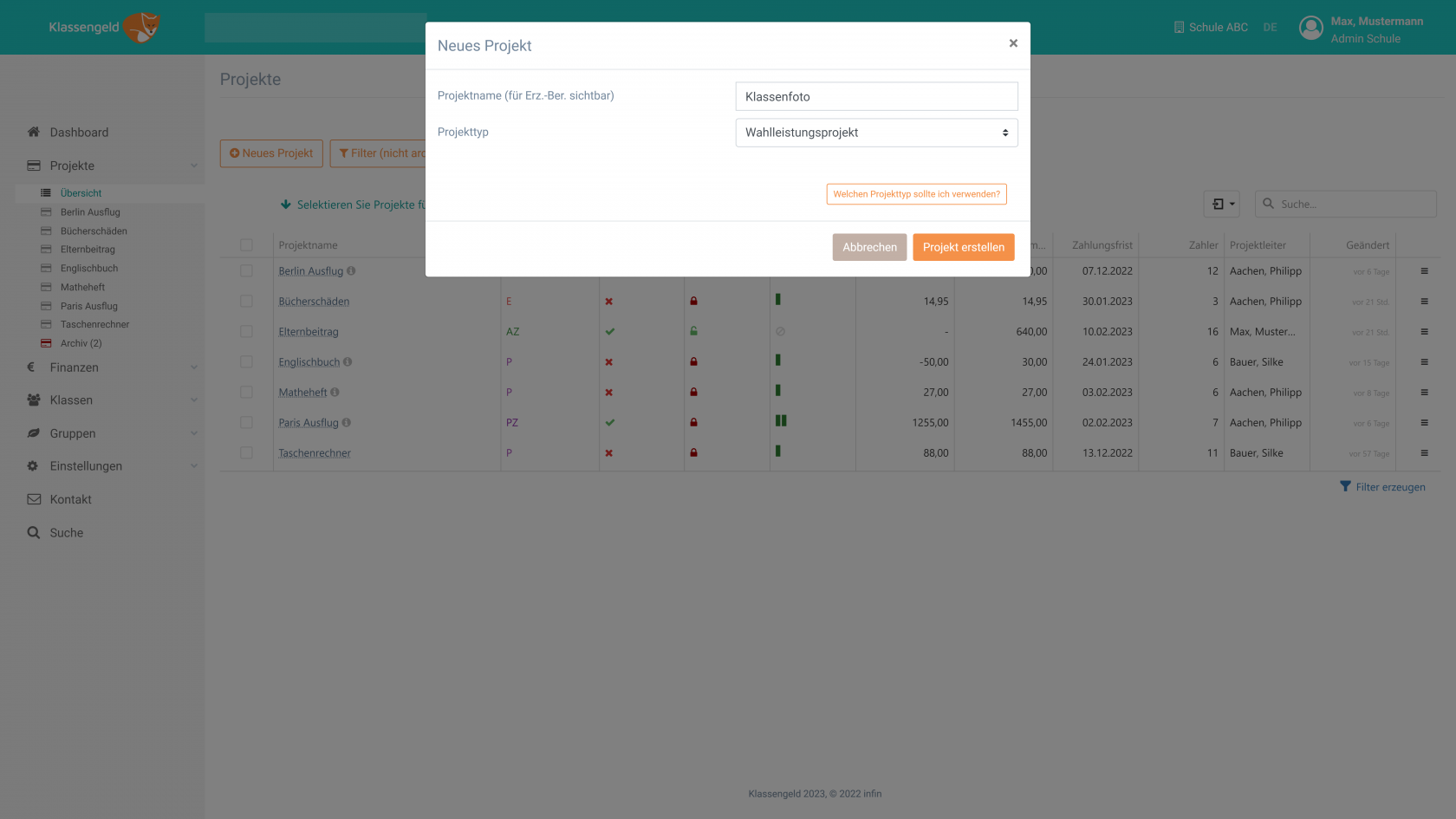Click the Neues Projekt button in the toolbar
The width and height of the screenshot is (1456, 819).
pos(271,153)
